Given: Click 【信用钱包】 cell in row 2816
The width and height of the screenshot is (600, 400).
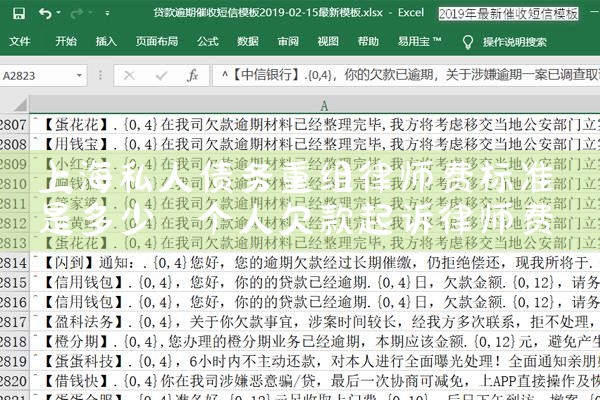Looking at the screenshot, I should [x=315, y=302].
